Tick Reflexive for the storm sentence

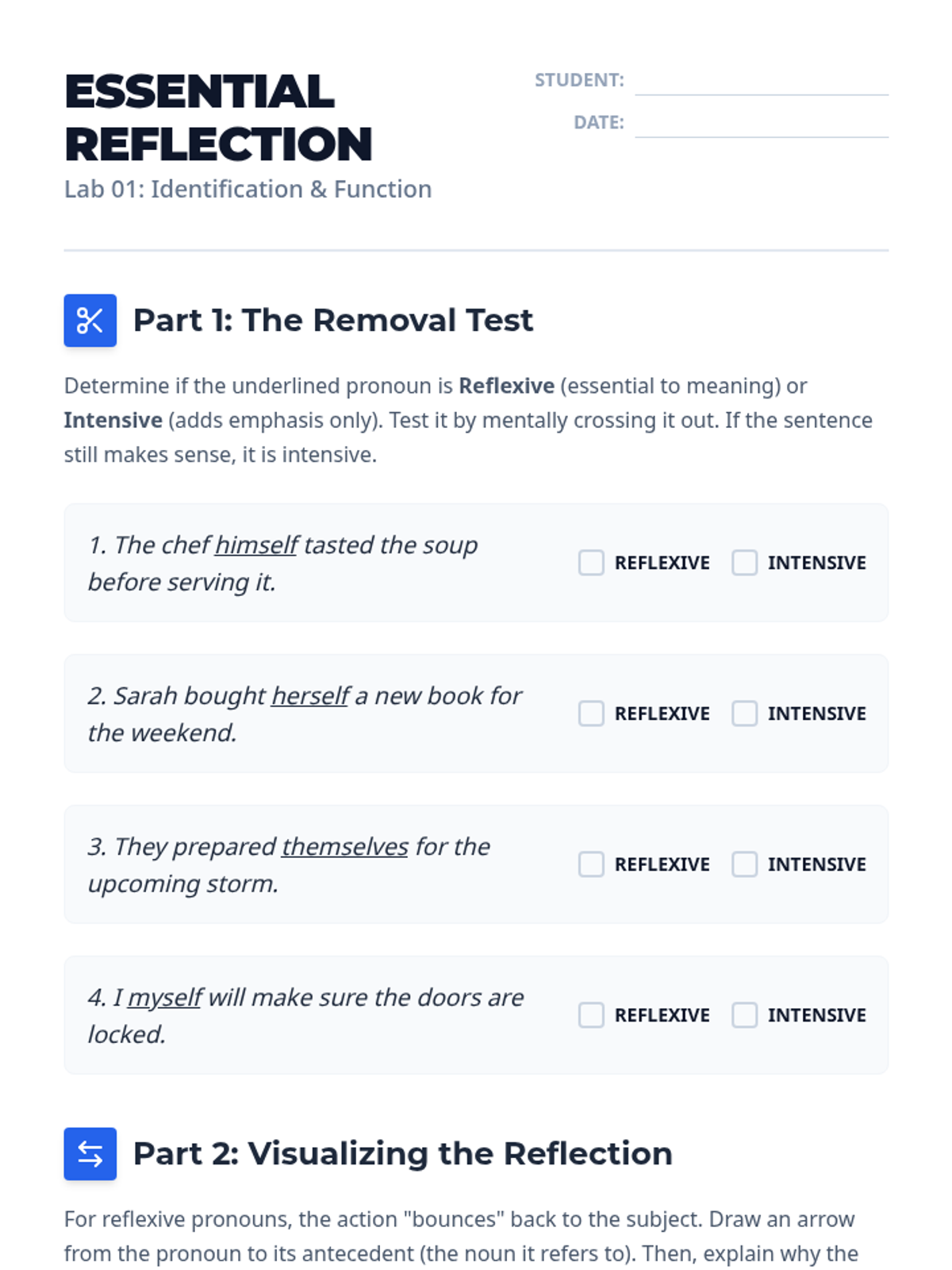tap(591, 864)
